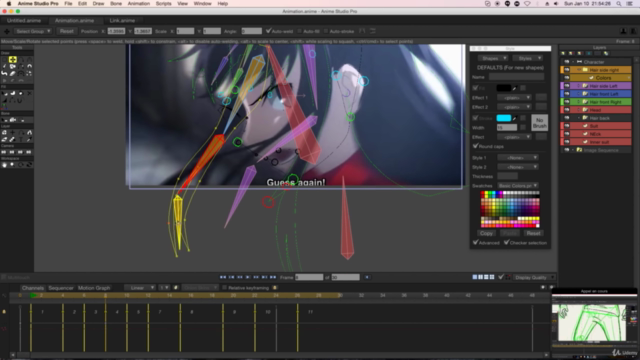The image size is (640, 360).
Task: Toggle the Auto-weld checkbox
Action: click(x=268, y=31)
